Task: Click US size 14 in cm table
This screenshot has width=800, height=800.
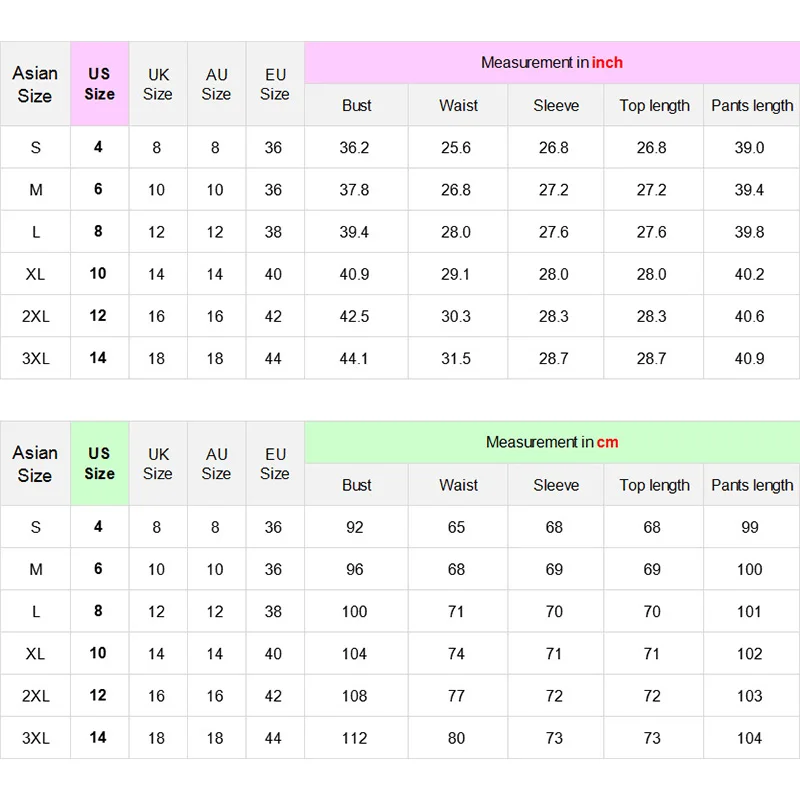Action: [x=98, y=737]
